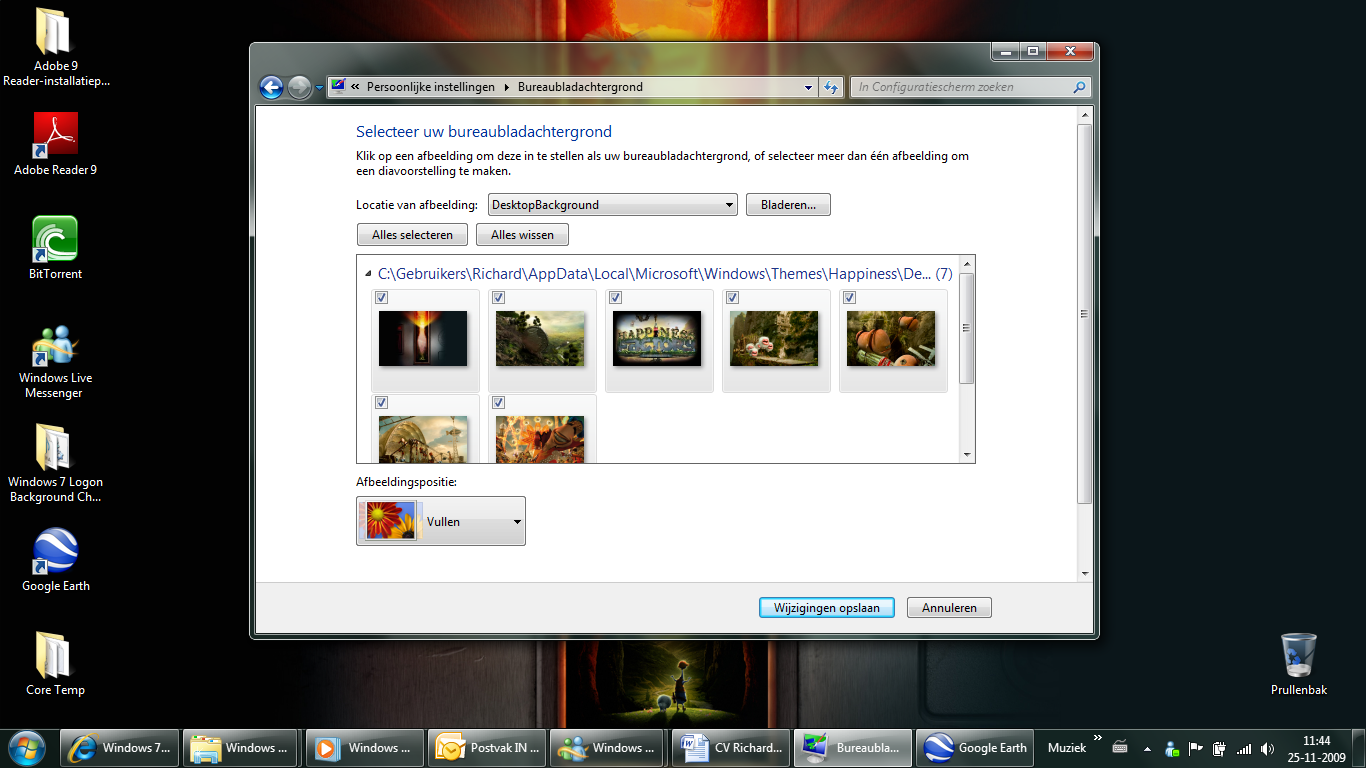This screenshot has width=1366, height=768.
Task: Click Persoonlijke instellingen in the breadcrumb
Action: click(x=431, y=87)
